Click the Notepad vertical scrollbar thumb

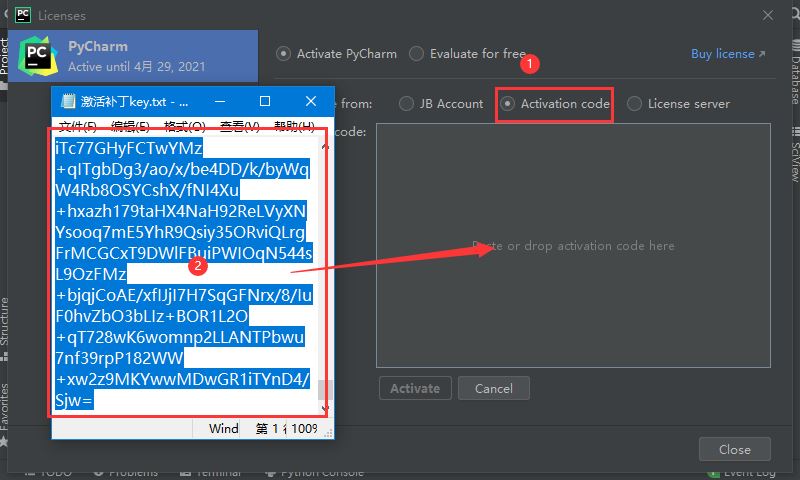click(x=324, y=390)
